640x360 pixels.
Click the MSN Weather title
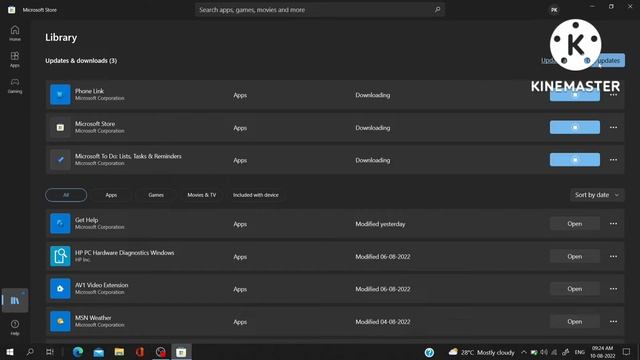click(93, 318)
